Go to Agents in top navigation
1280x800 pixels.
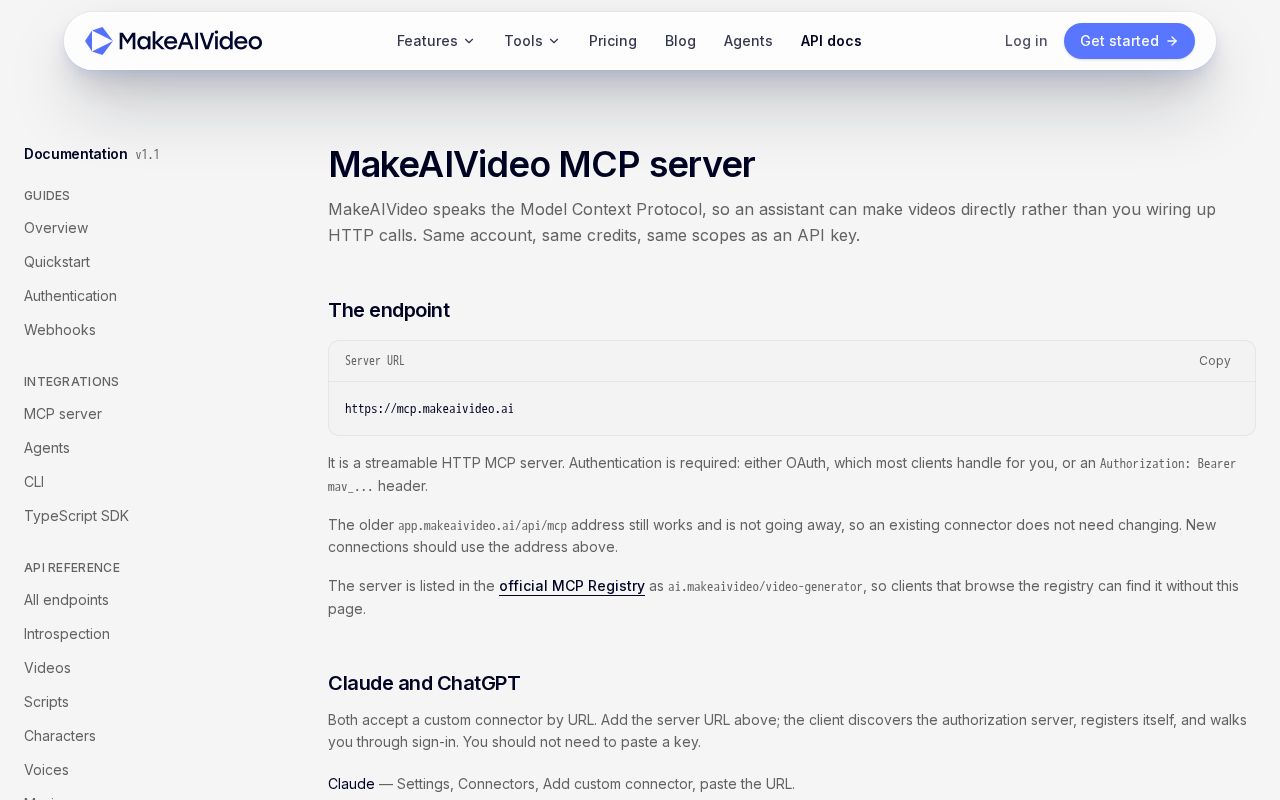(748, 41)
